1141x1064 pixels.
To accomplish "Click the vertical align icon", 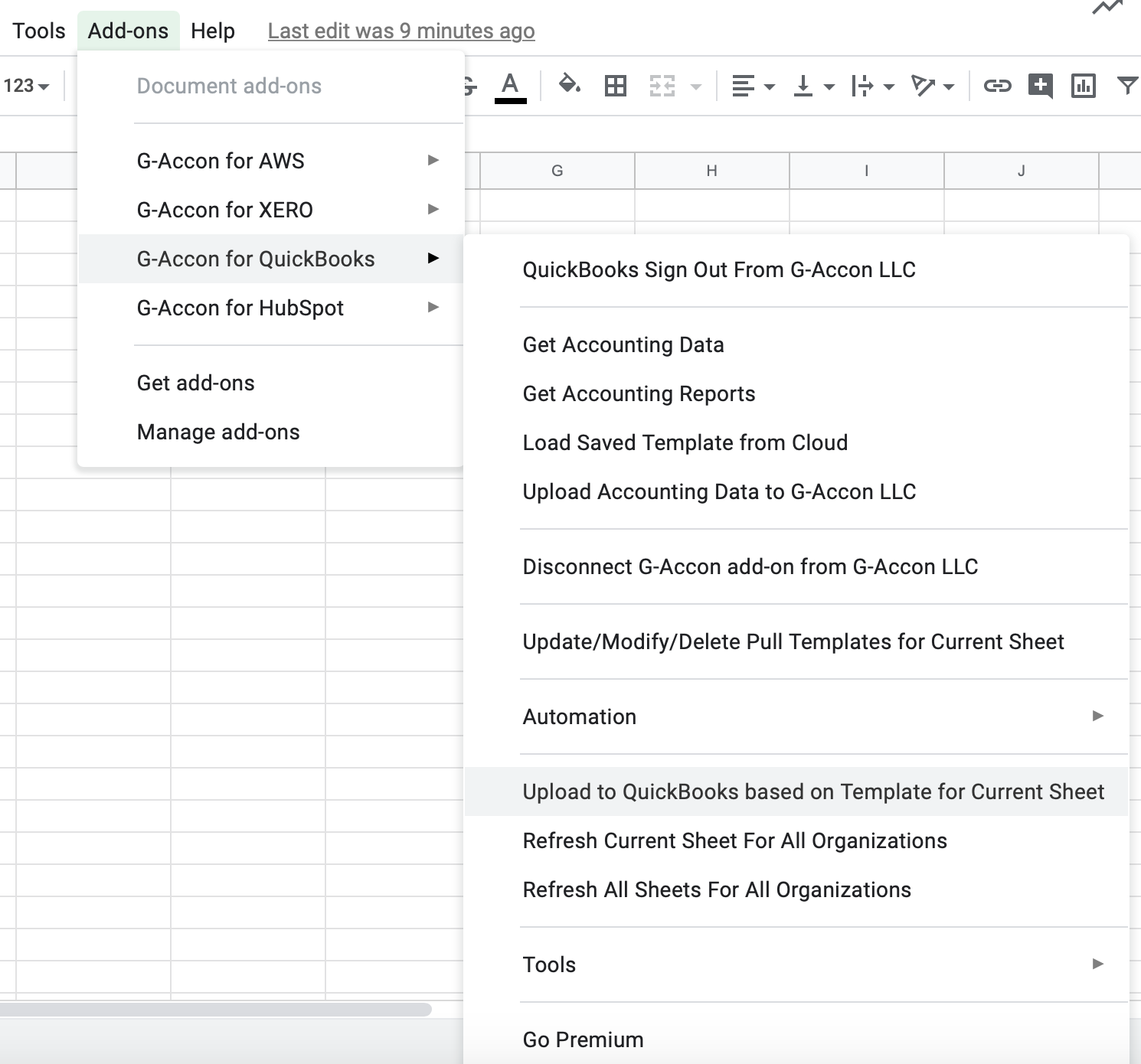I will coord(803,86).
